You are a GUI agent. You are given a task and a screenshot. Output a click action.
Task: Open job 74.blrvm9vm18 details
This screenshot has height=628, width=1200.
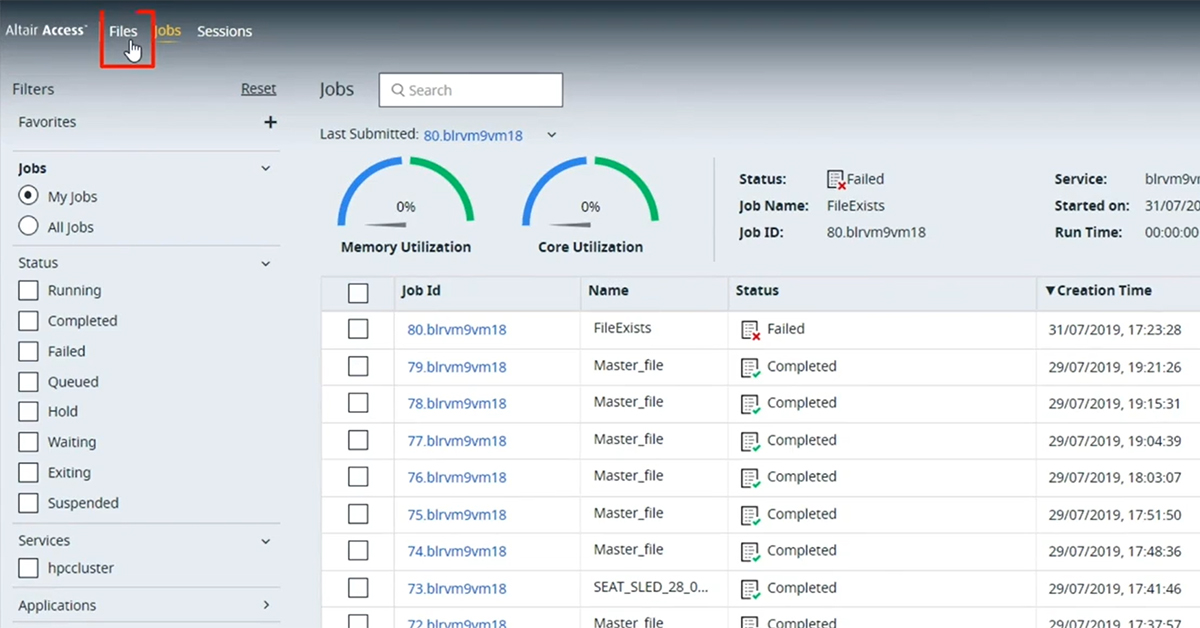click(457, 552)
